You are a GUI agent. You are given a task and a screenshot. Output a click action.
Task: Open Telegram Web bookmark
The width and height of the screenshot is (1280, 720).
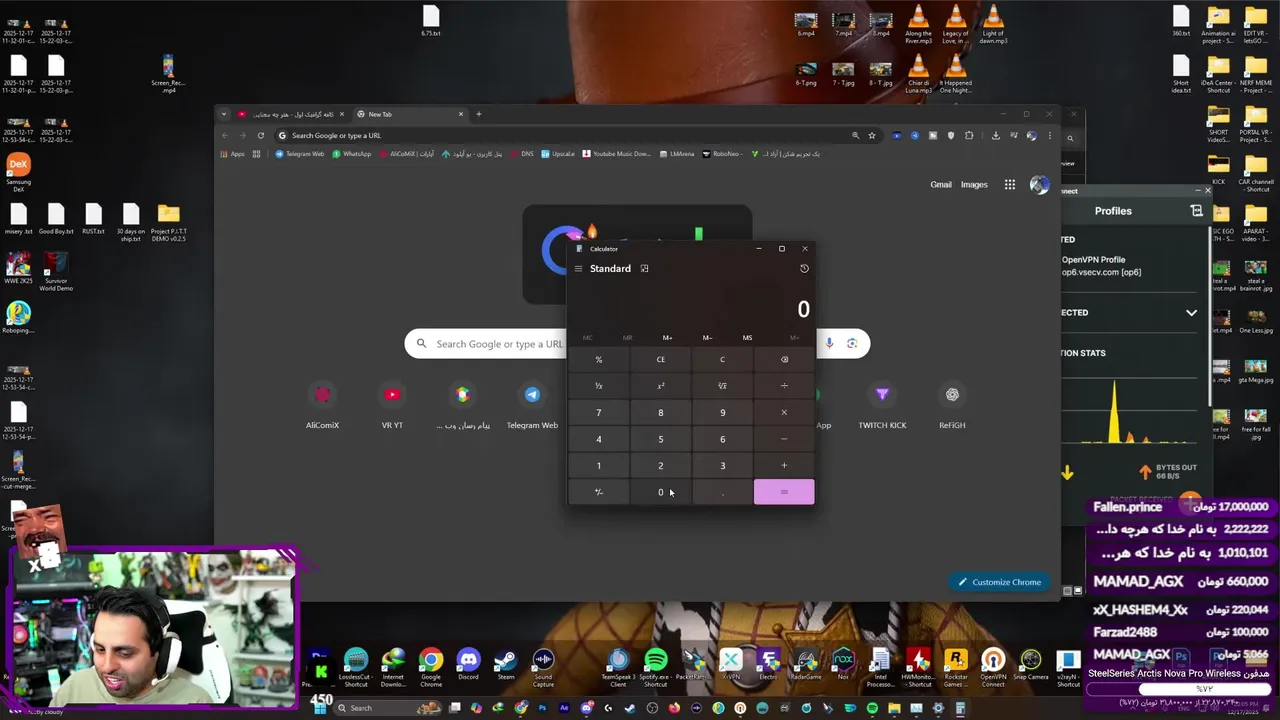click(x=300, y=154)
